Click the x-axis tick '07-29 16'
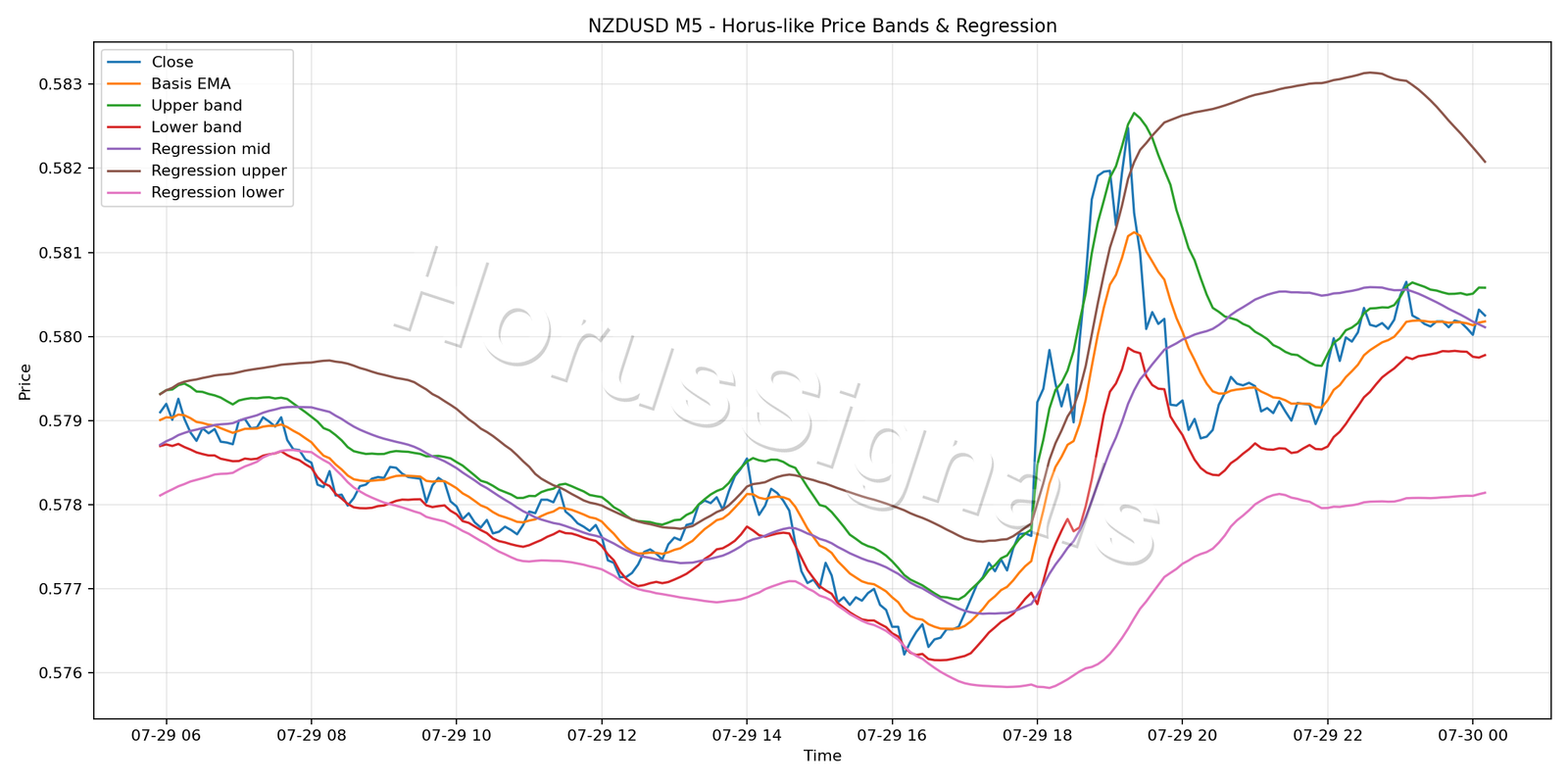1568x784 pixels. coord(892,735)
